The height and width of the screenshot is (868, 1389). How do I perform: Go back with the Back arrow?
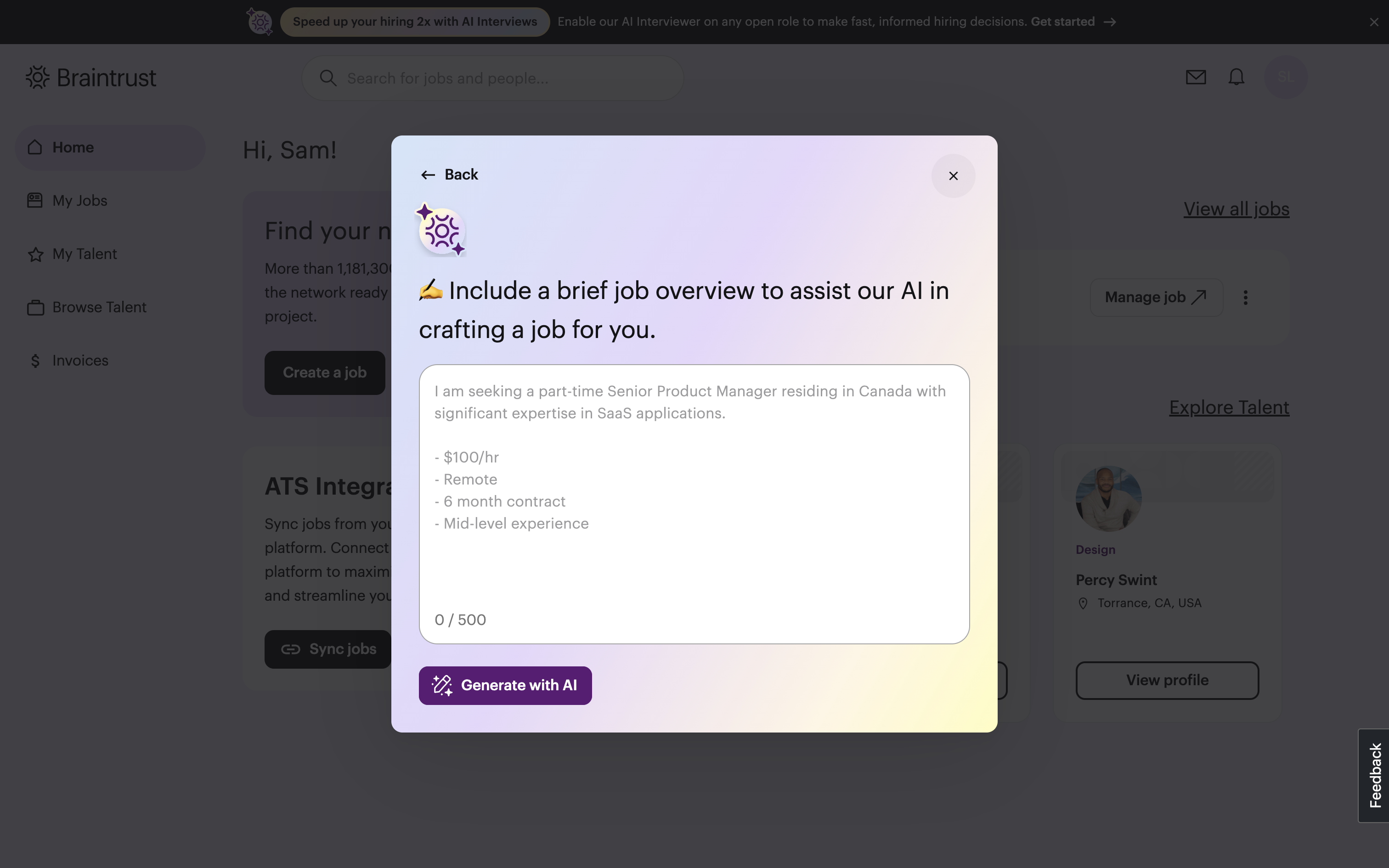click(x=449, y=175)
